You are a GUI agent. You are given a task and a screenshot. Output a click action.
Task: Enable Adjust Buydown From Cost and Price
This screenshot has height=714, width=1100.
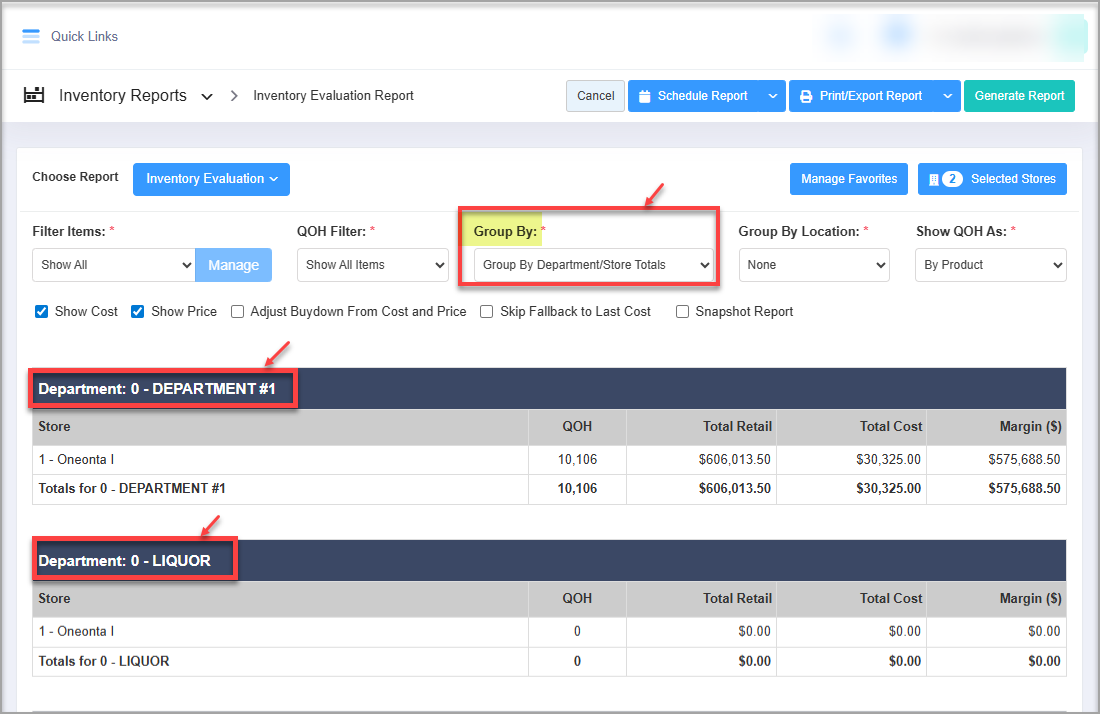(238, 311)
